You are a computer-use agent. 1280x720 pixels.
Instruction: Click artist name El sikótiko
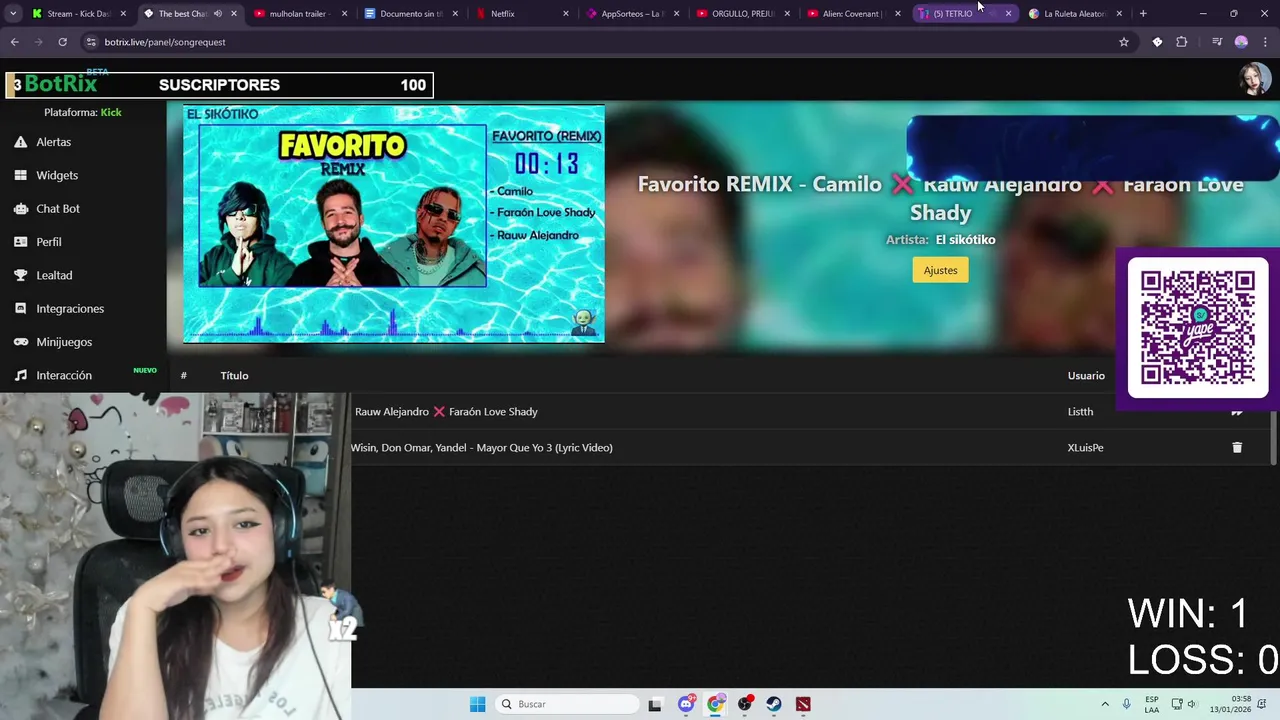[x=965, y=240]
